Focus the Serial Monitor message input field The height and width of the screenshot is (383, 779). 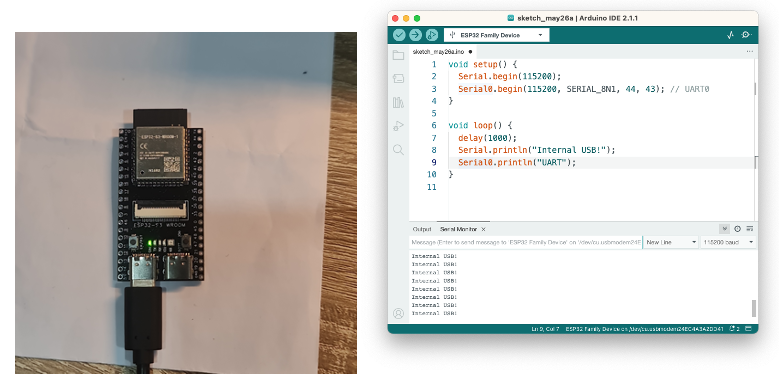pyautogui.click(x=526, y=242)
